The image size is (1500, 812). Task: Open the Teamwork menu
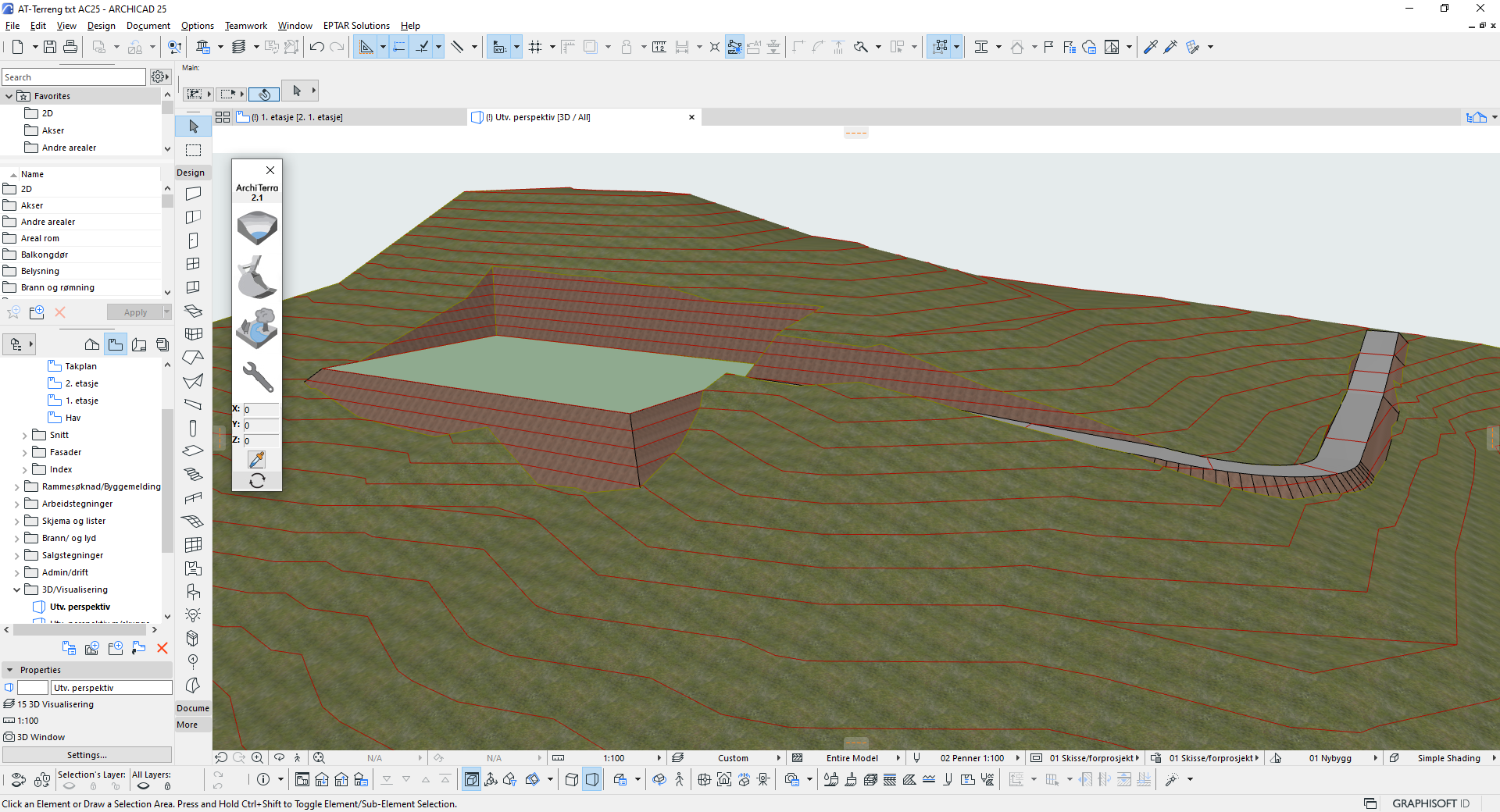point(246,26)
